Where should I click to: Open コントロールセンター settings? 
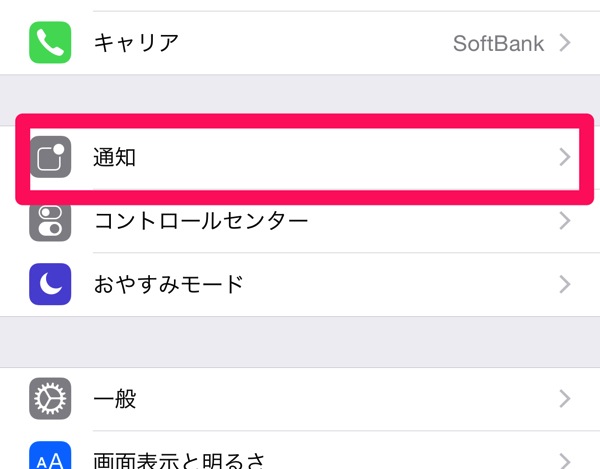pyautogui.click(x=300, y=222)
